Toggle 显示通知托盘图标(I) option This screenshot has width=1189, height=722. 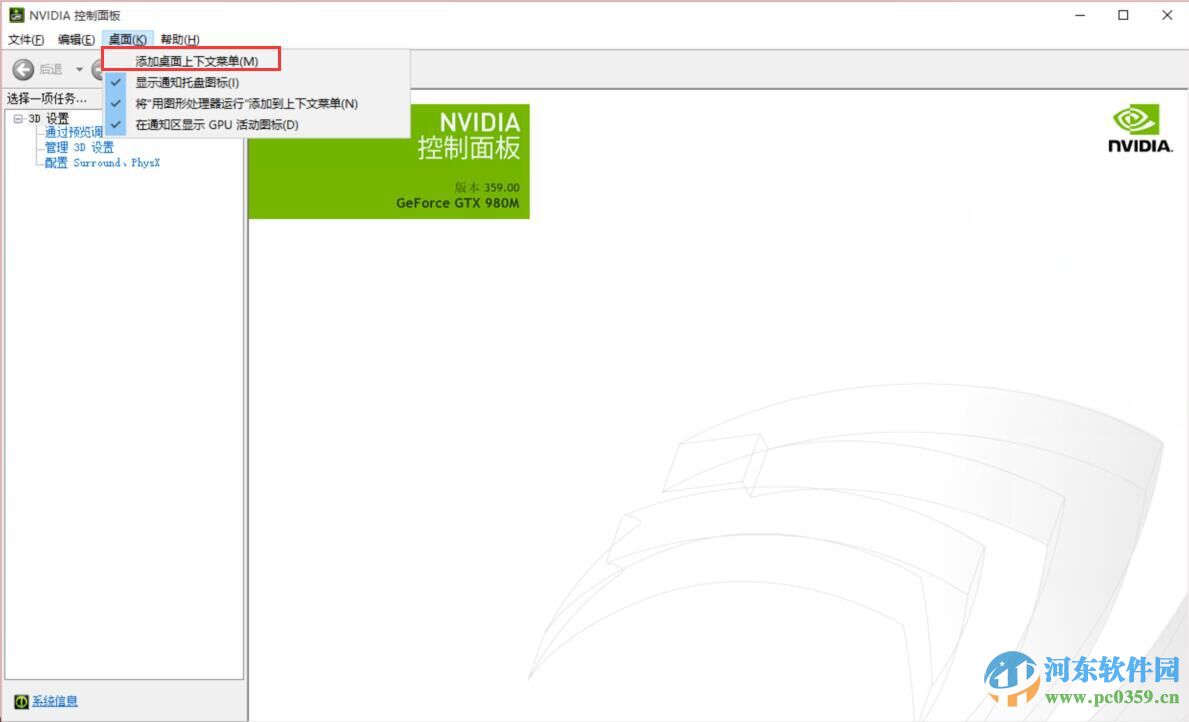coord(256,82)
